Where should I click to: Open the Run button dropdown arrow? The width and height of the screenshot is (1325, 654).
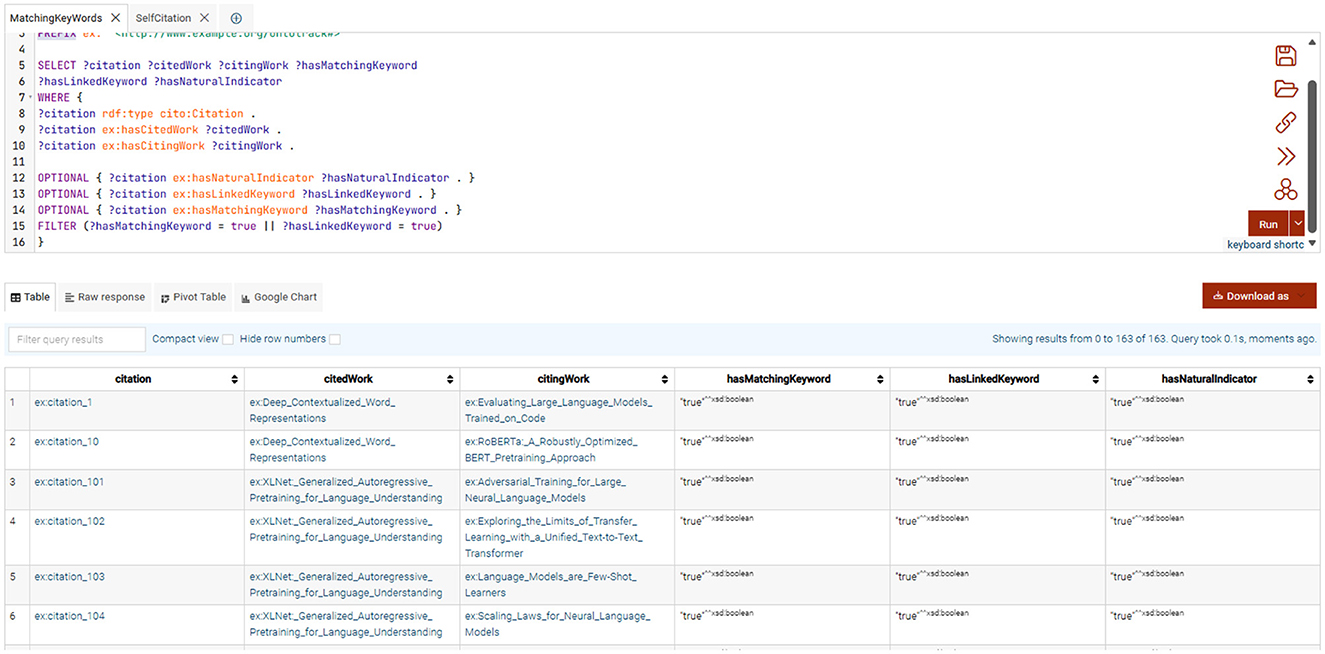(1298, 224)
